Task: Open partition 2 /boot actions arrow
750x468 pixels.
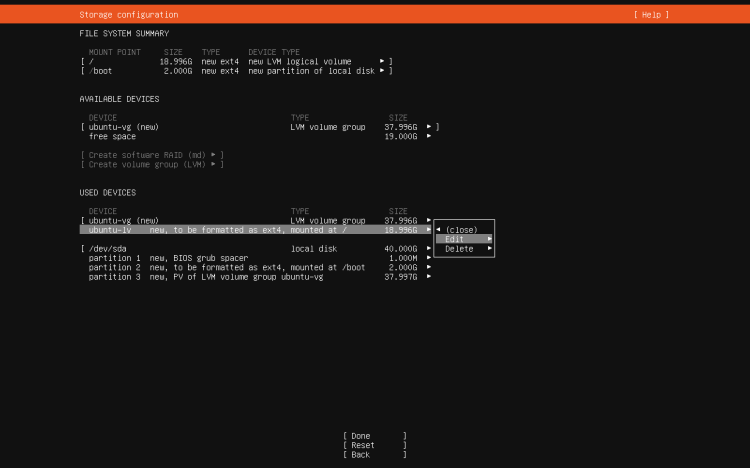Action: [x=429, y=267]
